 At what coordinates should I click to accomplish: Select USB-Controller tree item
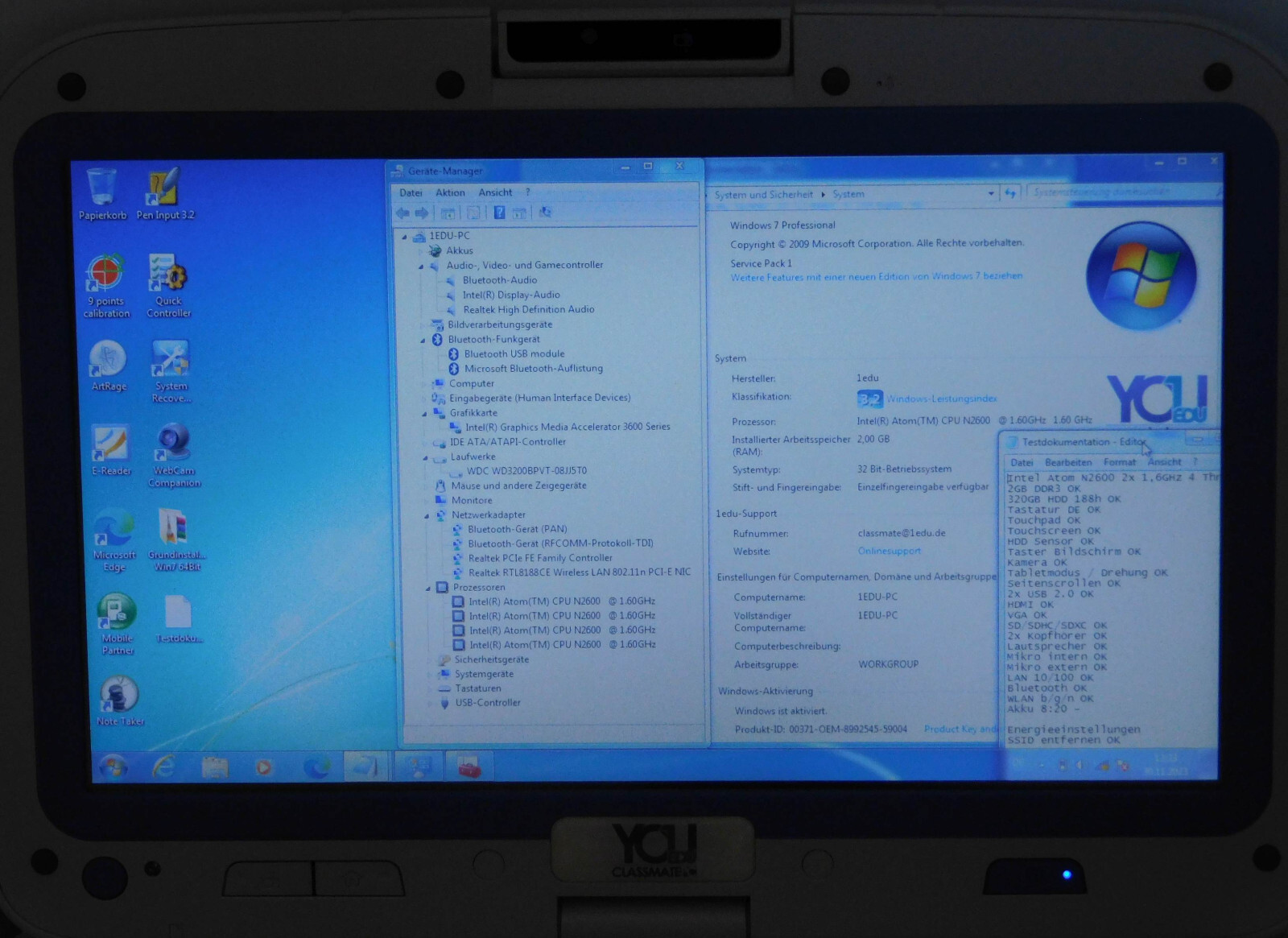[x=487, y=702]
